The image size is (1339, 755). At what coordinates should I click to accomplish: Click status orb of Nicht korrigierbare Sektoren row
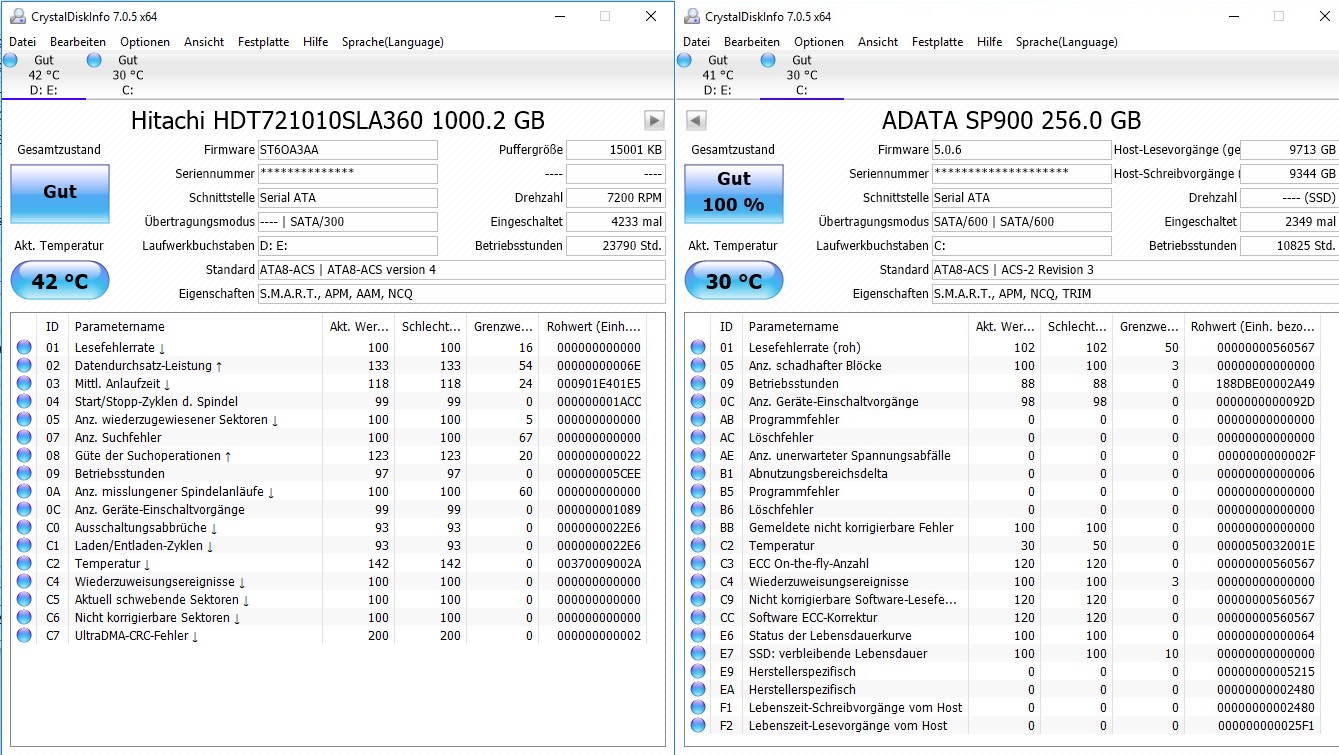[24, 618]
